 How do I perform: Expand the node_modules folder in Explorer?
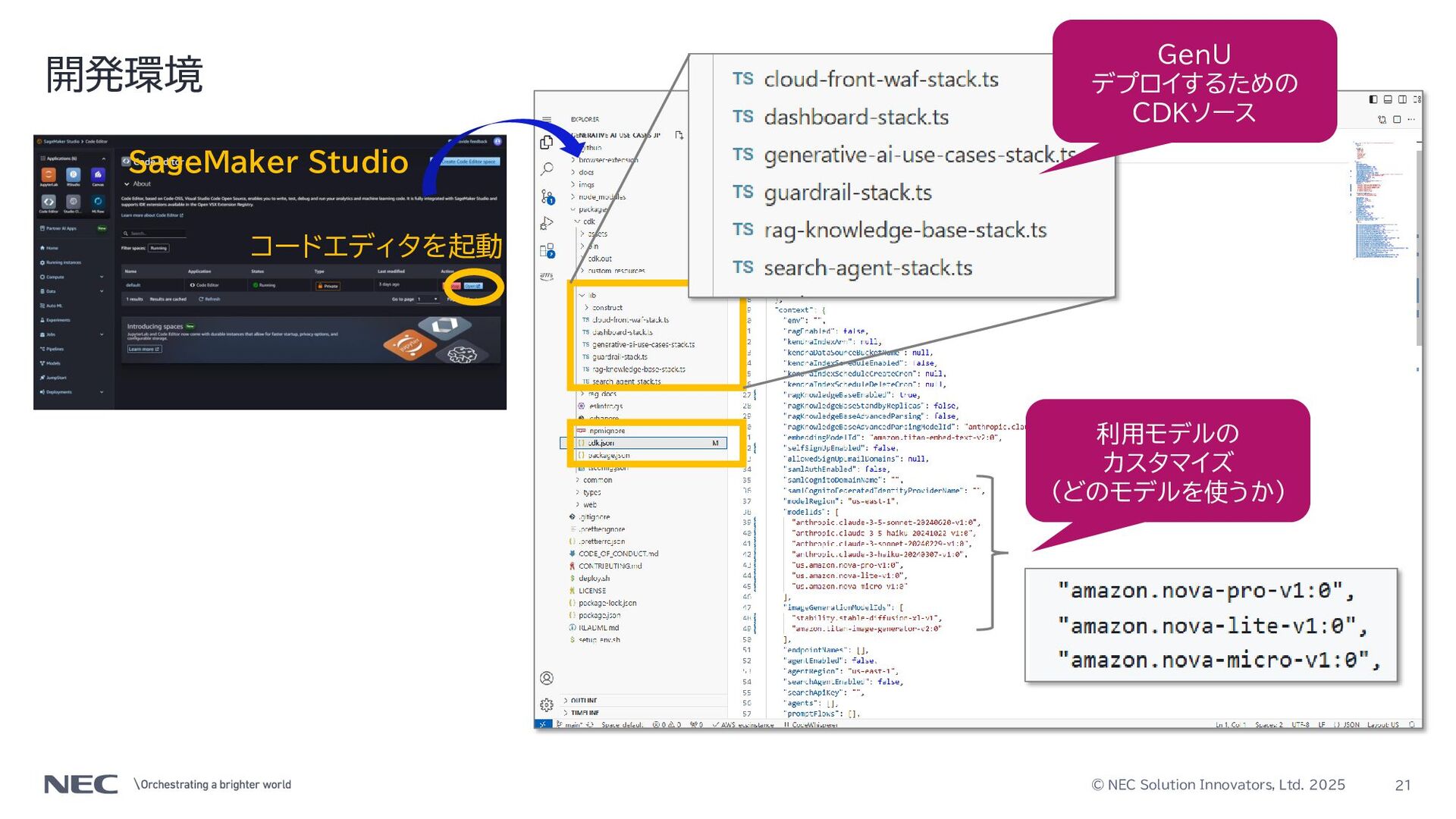[599, 197]
